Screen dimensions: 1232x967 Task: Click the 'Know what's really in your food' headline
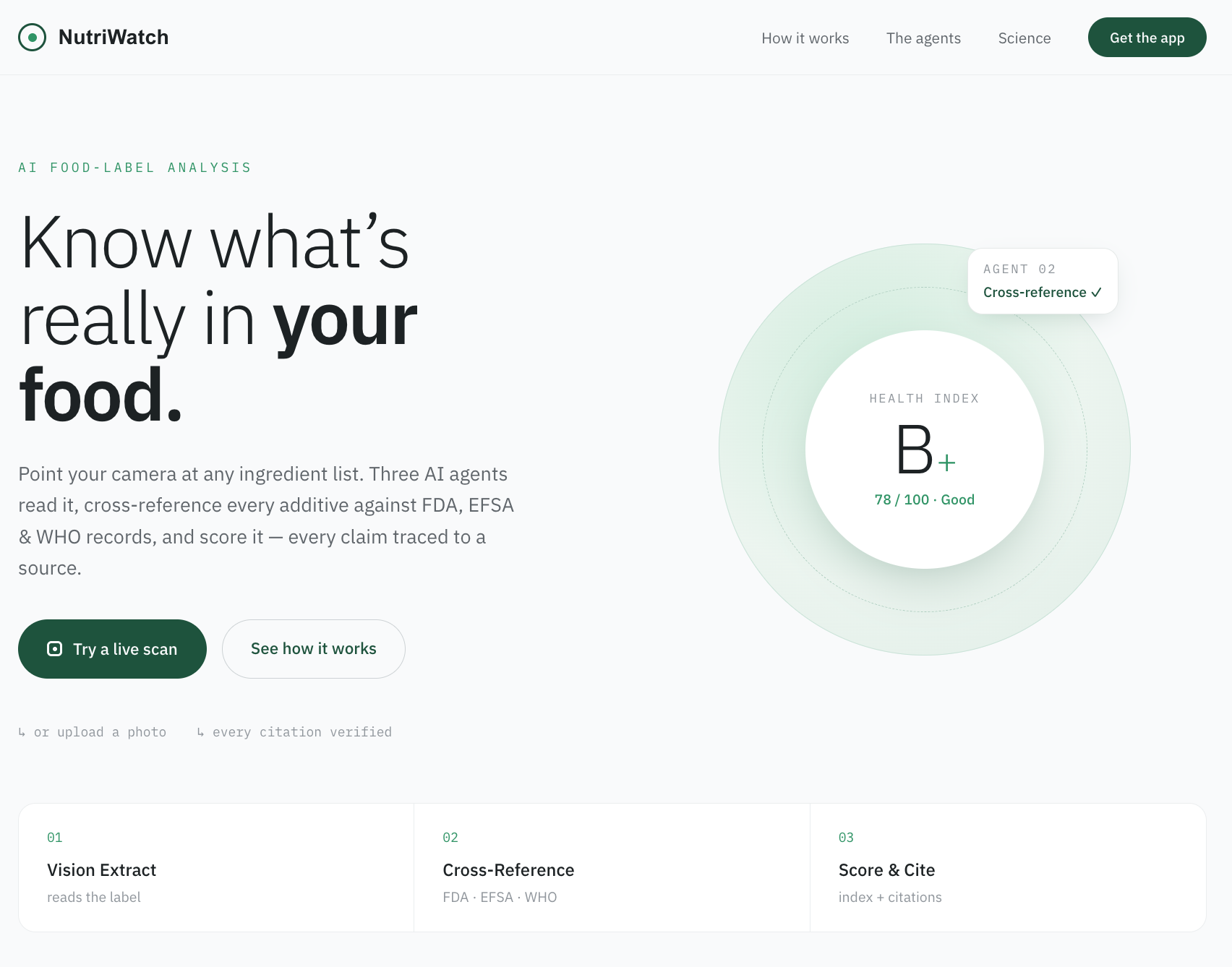[218, 319]
